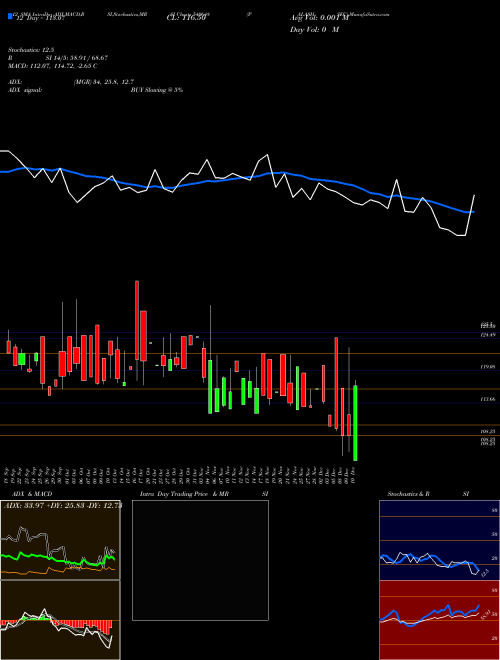500x660 pixels.
Task: Click the 'Day Vol: 0 M' readout
Action: pos(314,30)
